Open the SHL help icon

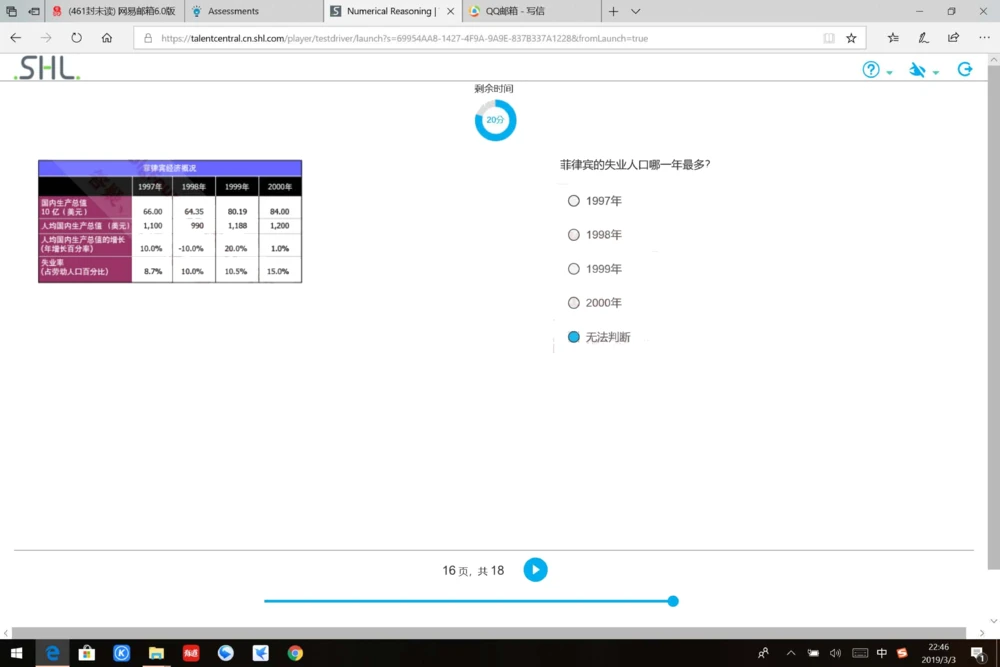tap(870, 69)
